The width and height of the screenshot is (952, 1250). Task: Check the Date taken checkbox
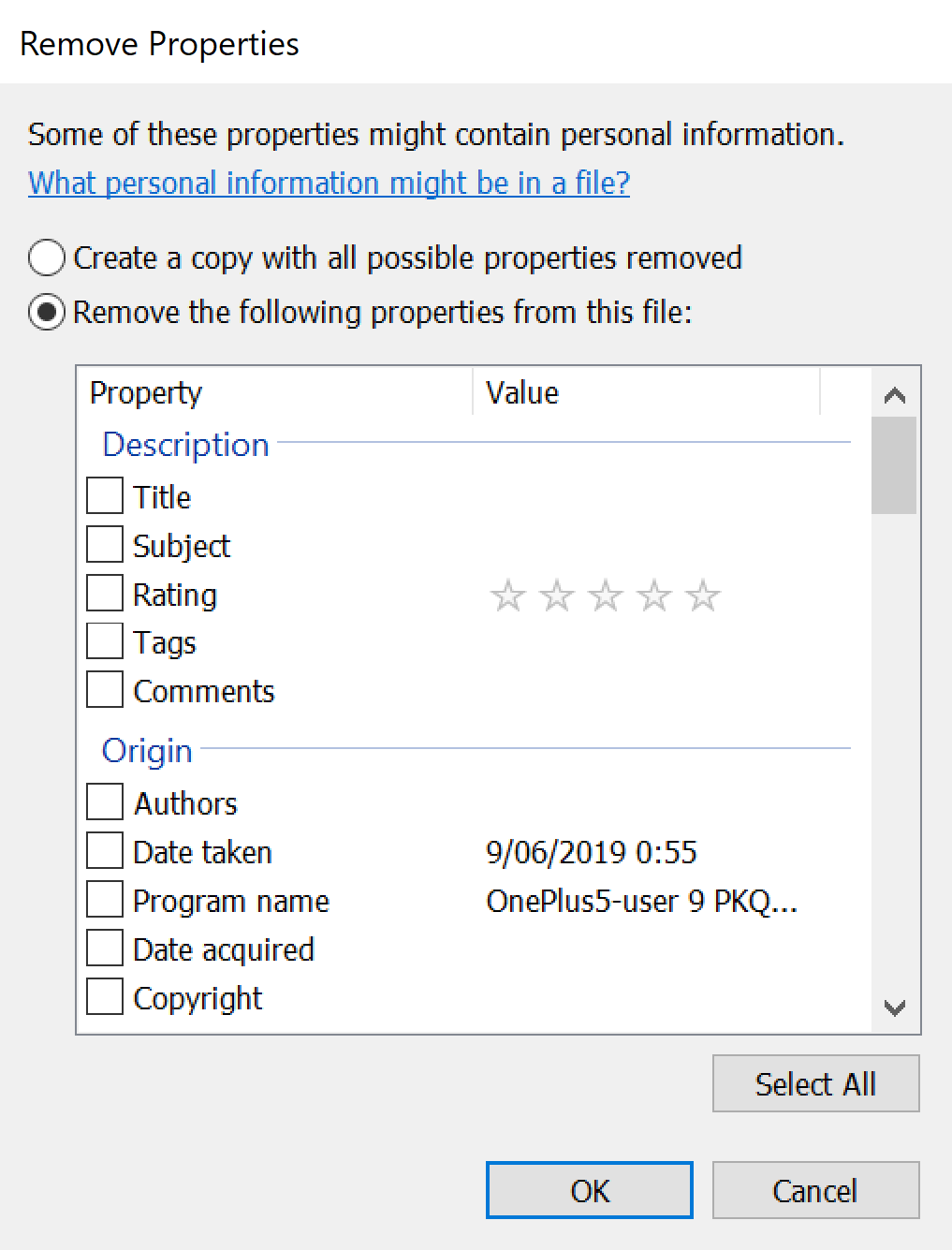[x=105, y=851]
